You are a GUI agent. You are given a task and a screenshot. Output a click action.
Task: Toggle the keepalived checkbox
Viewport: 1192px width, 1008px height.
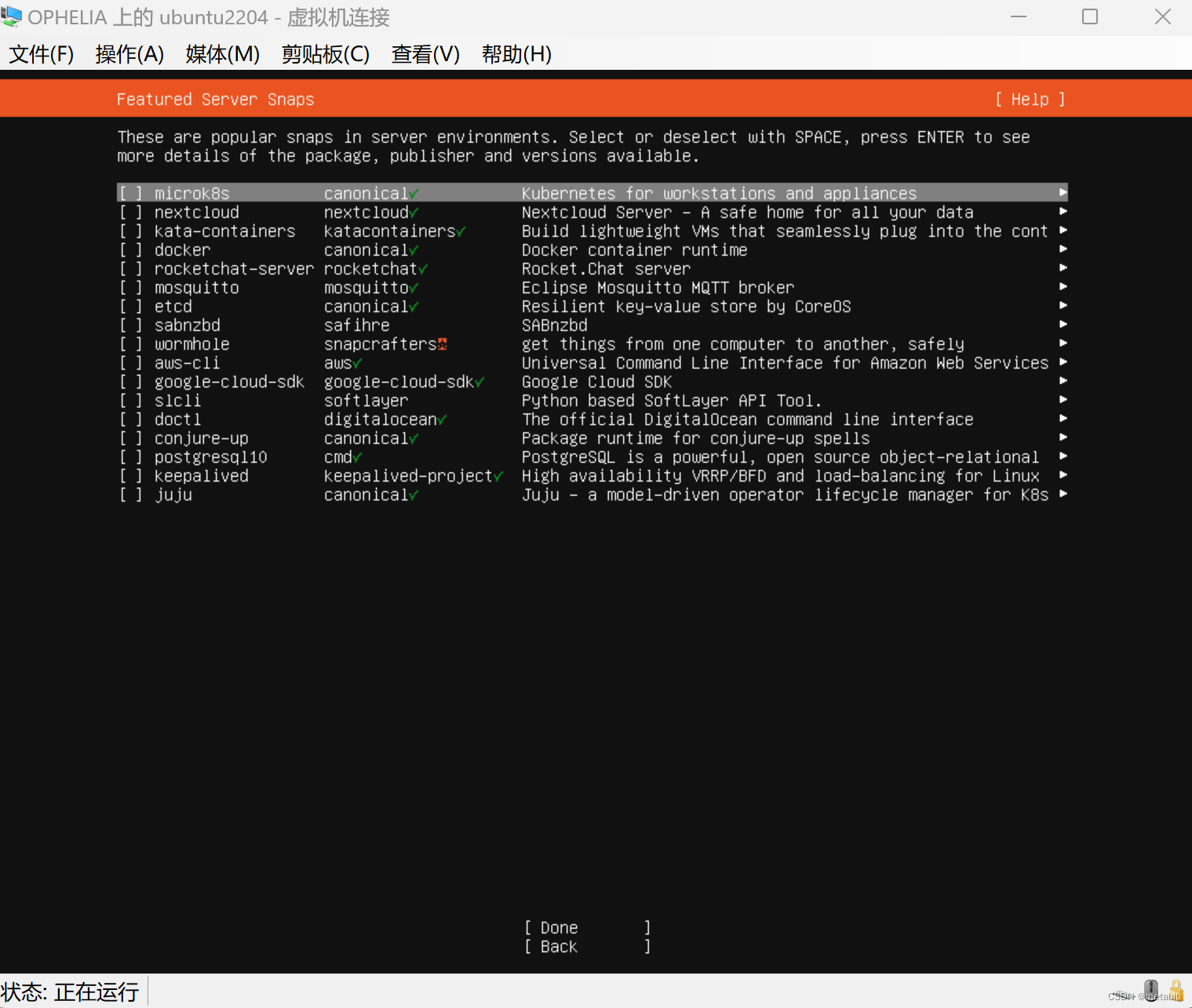point(131,475)
